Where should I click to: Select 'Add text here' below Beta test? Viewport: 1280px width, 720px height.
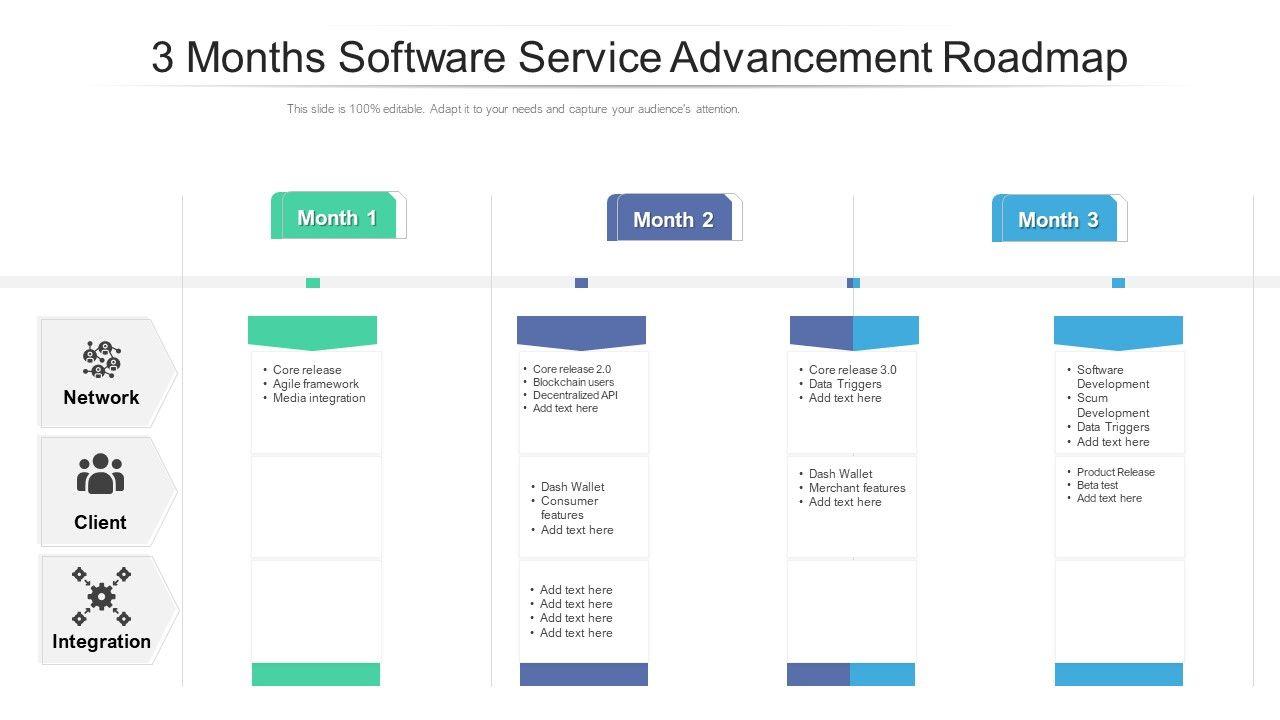(1109, 498)
